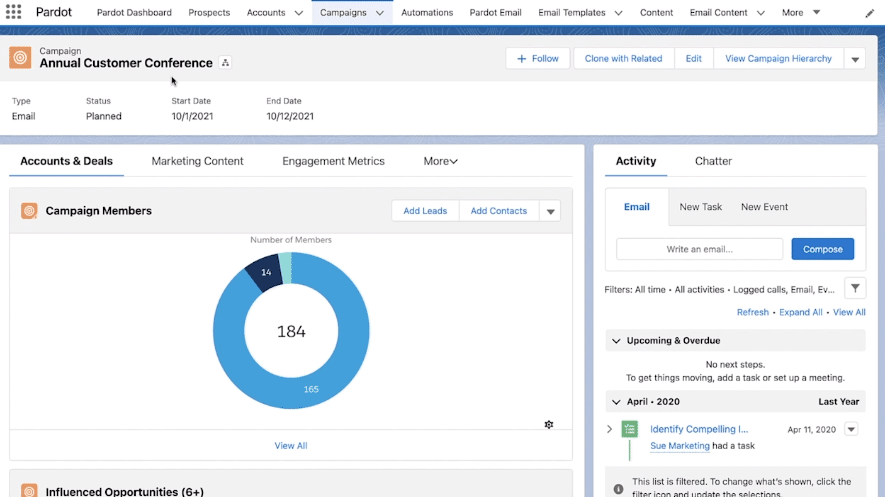This screenshot has height=497, width=885.
Task: Open the Sue Marketing link
Action: point(680,446)
